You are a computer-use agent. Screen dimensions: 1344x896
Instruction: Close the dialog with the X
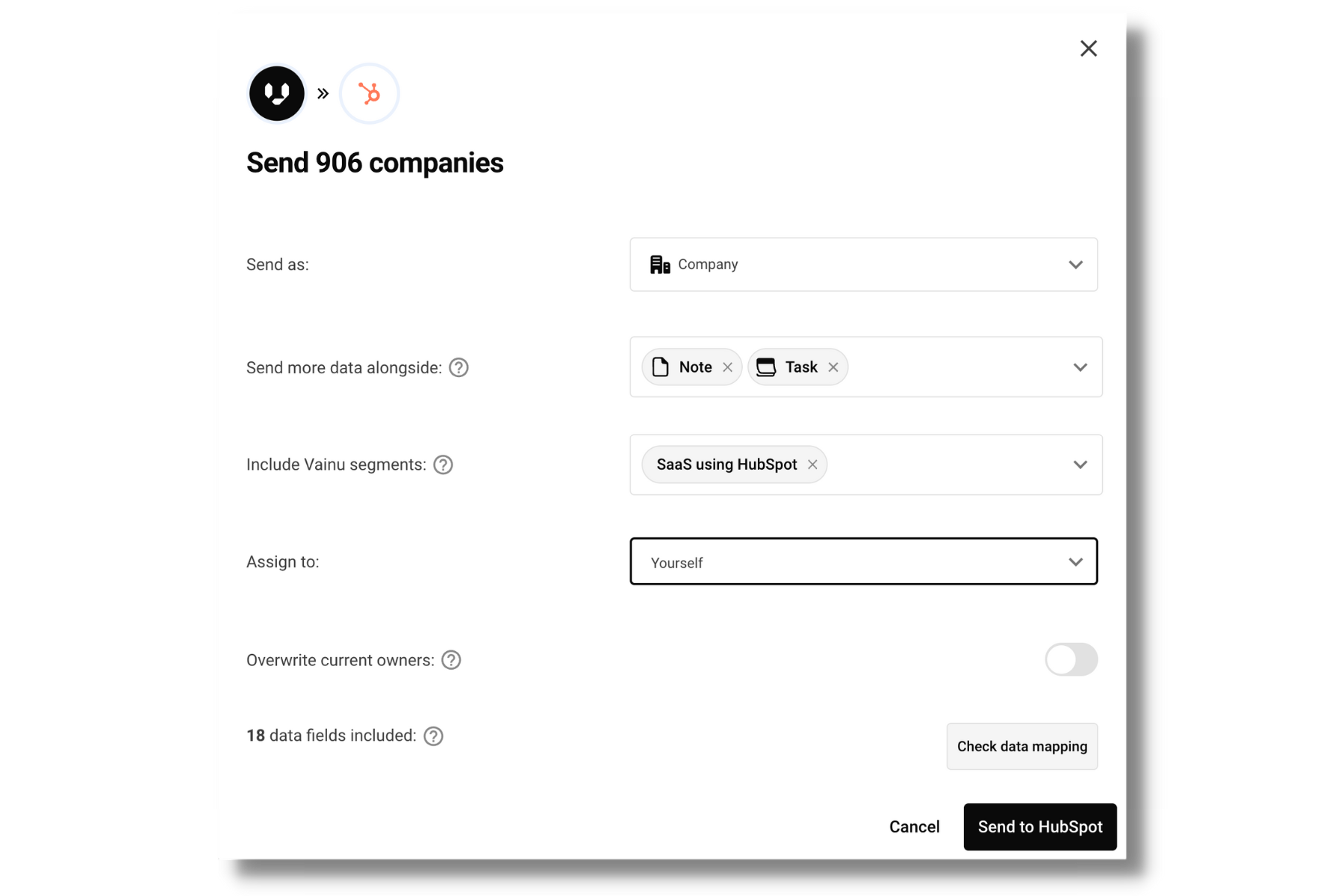point(1089,49)
